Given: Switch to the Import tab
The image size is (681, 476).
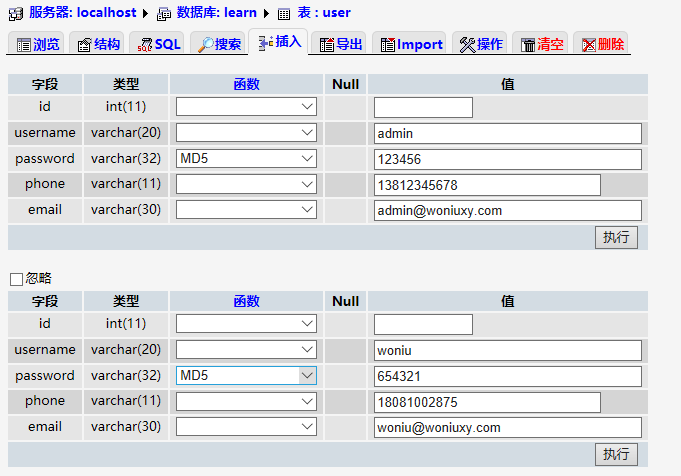Looking at the screenshot, I should 410,44.
